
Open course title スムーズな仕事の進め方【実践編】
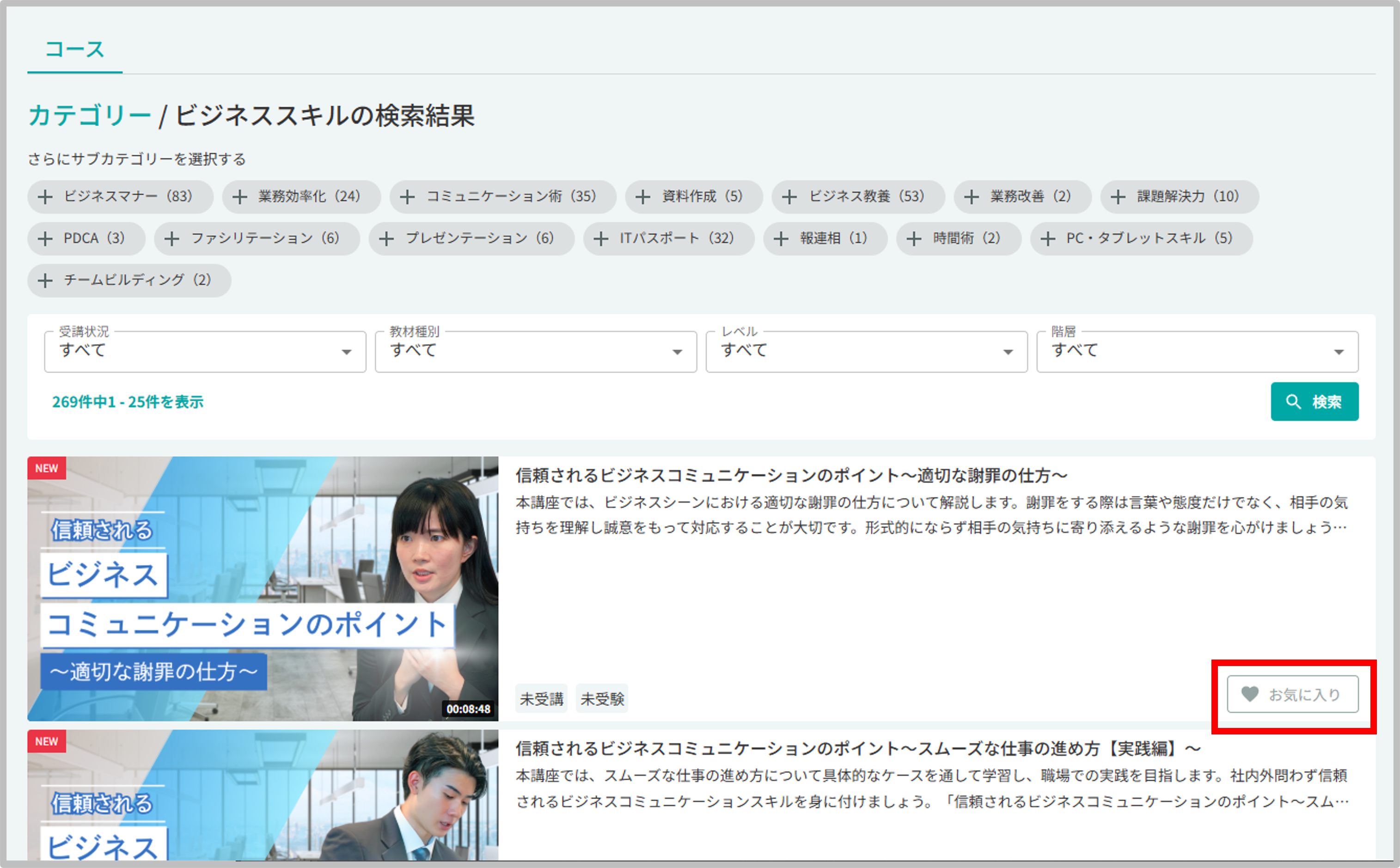point(858,749)
